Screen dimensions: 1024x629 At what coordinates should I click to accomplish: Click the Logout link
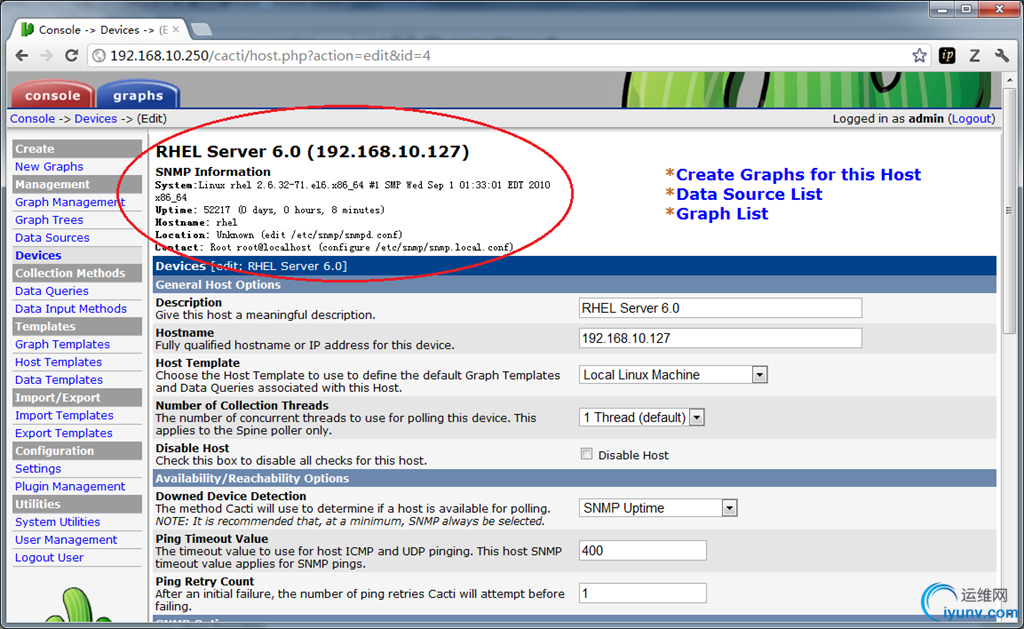tap(972, 118)
